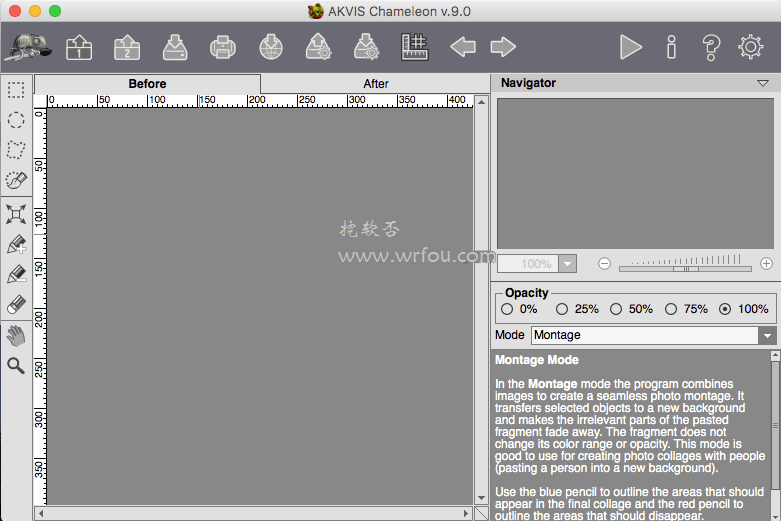Open the 100% zoom level dropdown
This screenshot has height=521, width=781.
(567, 263)
